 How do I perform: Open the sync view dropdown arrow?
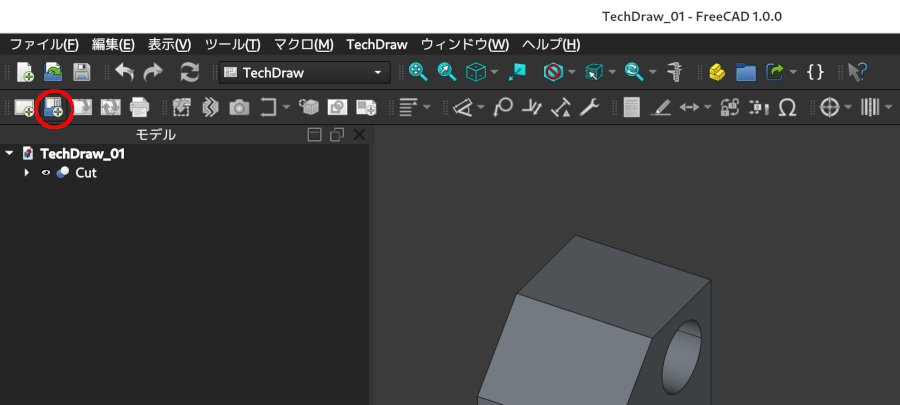(653, 72)
